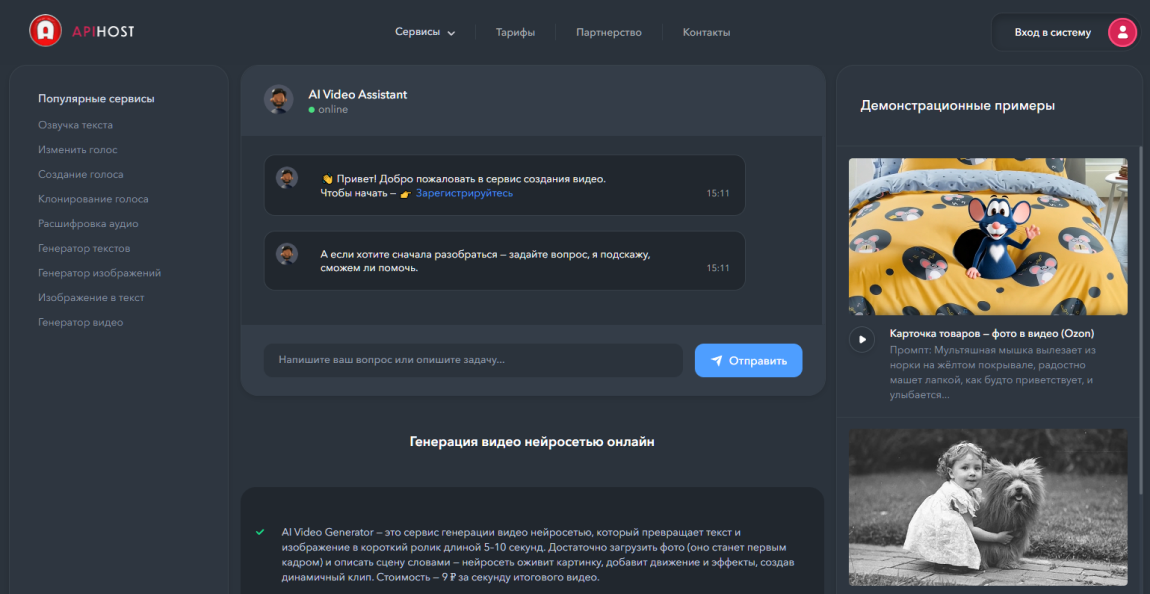Viewport: 1150px width, 594px height.
Task: Focus the question input field
Action: (473, 360)
